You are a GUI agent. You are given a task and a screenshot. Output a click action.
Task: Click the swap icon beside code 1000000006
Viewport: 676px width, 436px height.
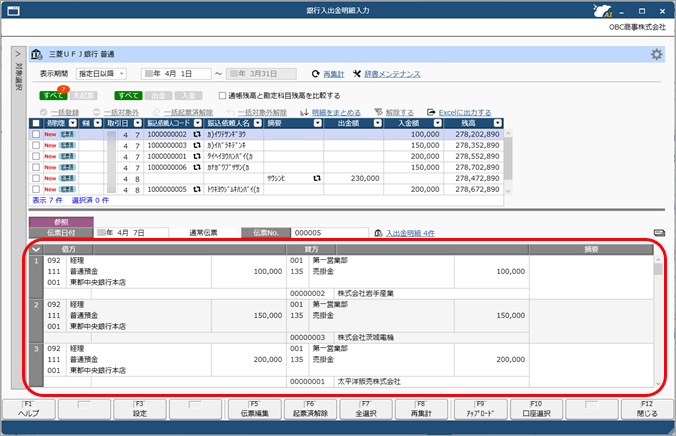coord(197,167)
